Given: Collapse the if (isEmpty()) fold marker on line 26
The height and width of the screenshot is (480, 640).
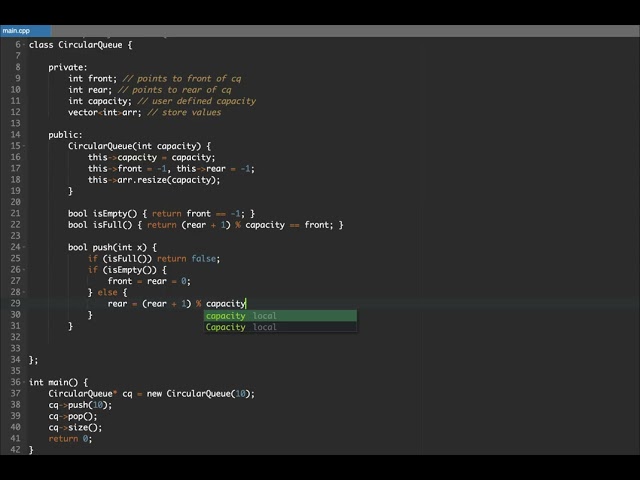Looking at the screenshot, I should [x=24, y=269].
